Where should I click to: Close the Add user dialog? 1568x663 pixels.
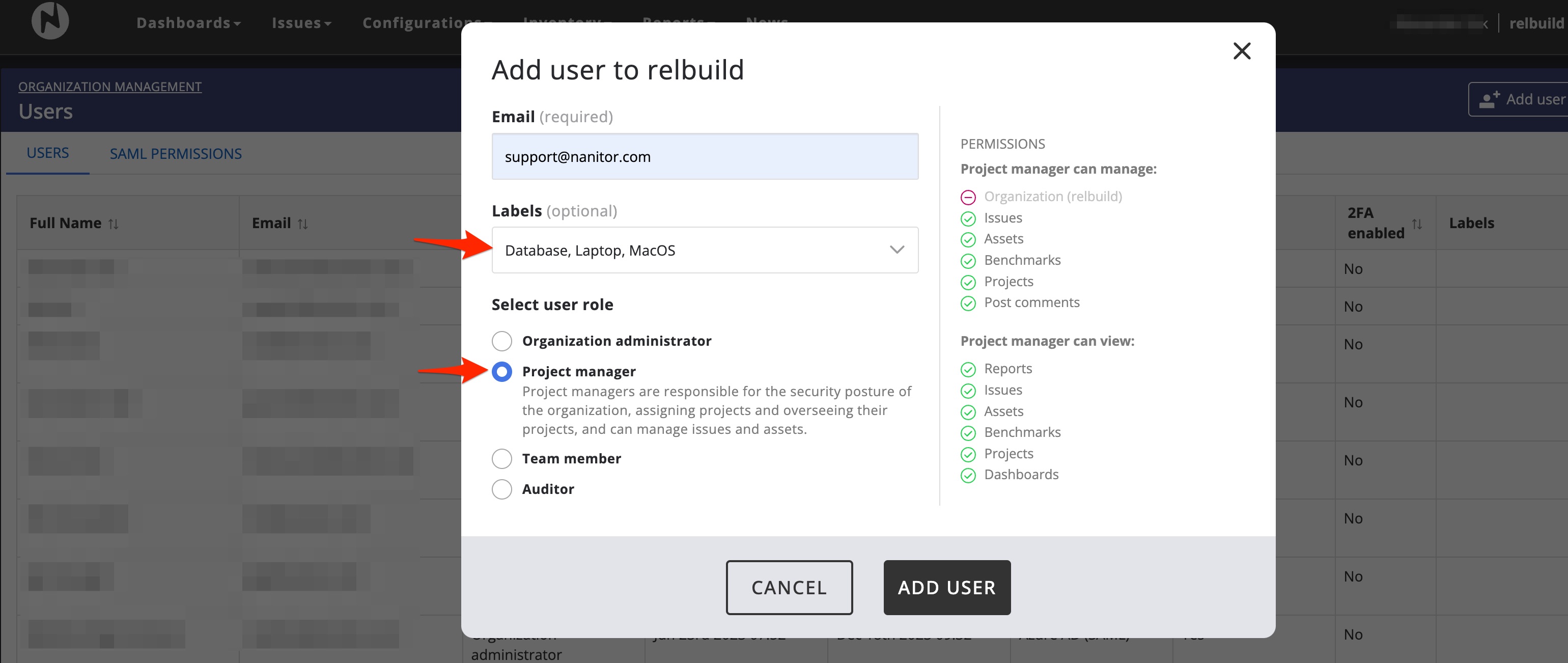coord(1242,51)
